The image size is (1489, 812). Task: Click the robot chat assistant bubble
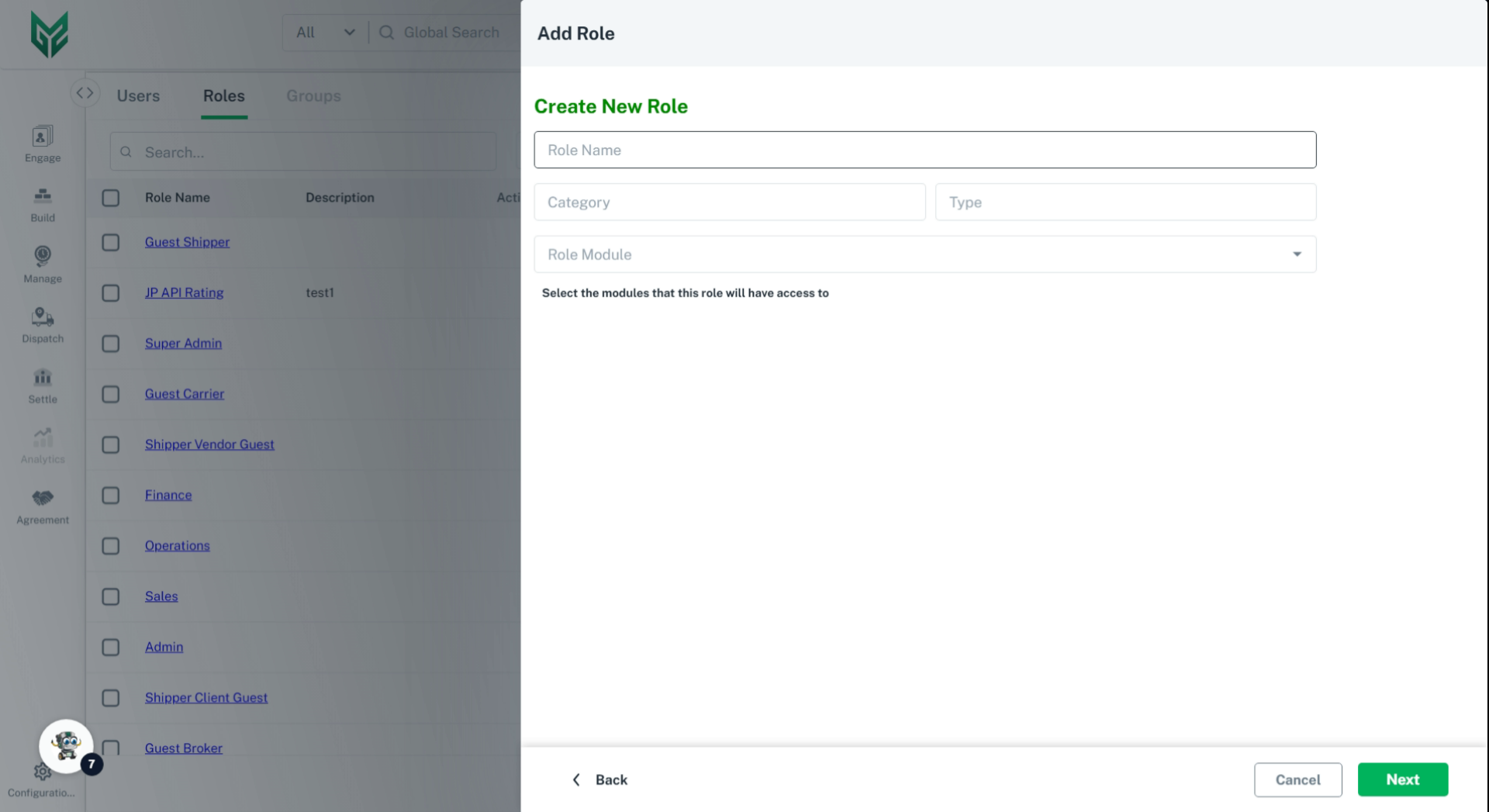[67, 746]
